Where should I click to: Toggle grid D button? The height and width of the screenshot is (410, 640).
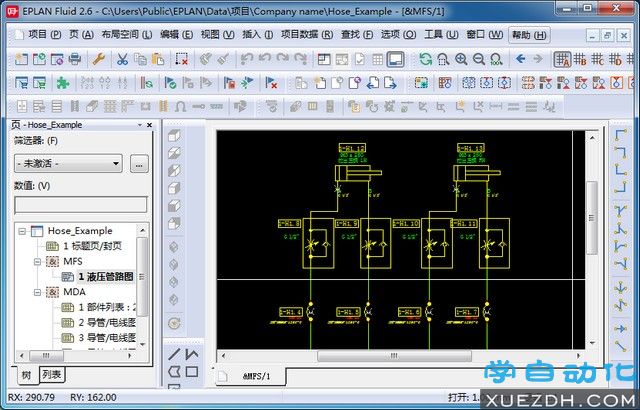coord(616,60)
